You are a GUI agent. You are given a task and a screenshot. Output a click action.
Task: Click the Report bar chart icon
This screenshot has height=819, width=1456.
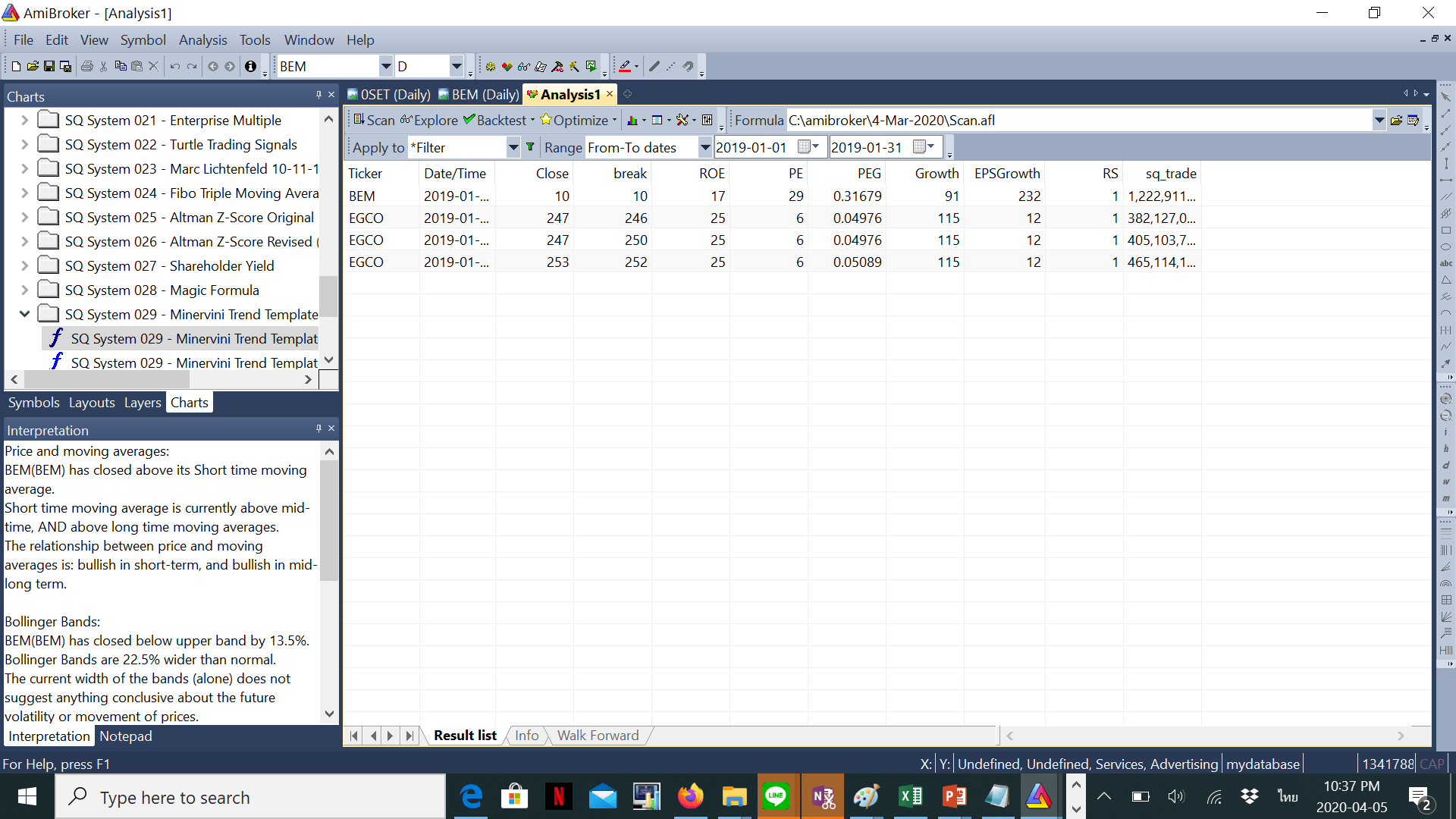pos(632,121)
